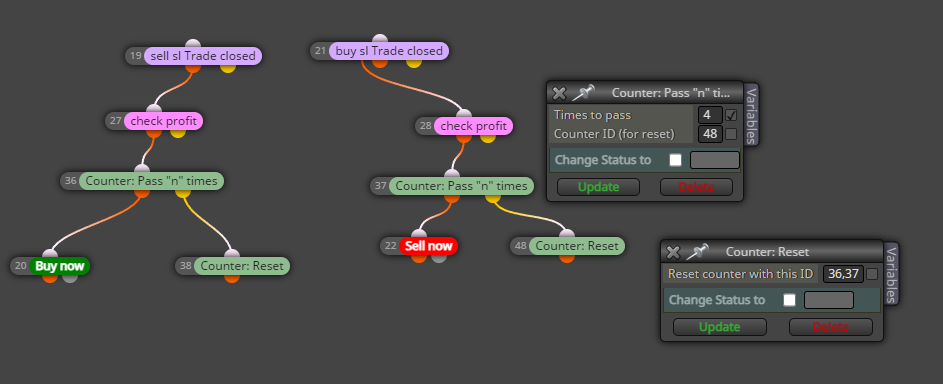Click status field in Counter Pass panel

(x=714, y=160)
